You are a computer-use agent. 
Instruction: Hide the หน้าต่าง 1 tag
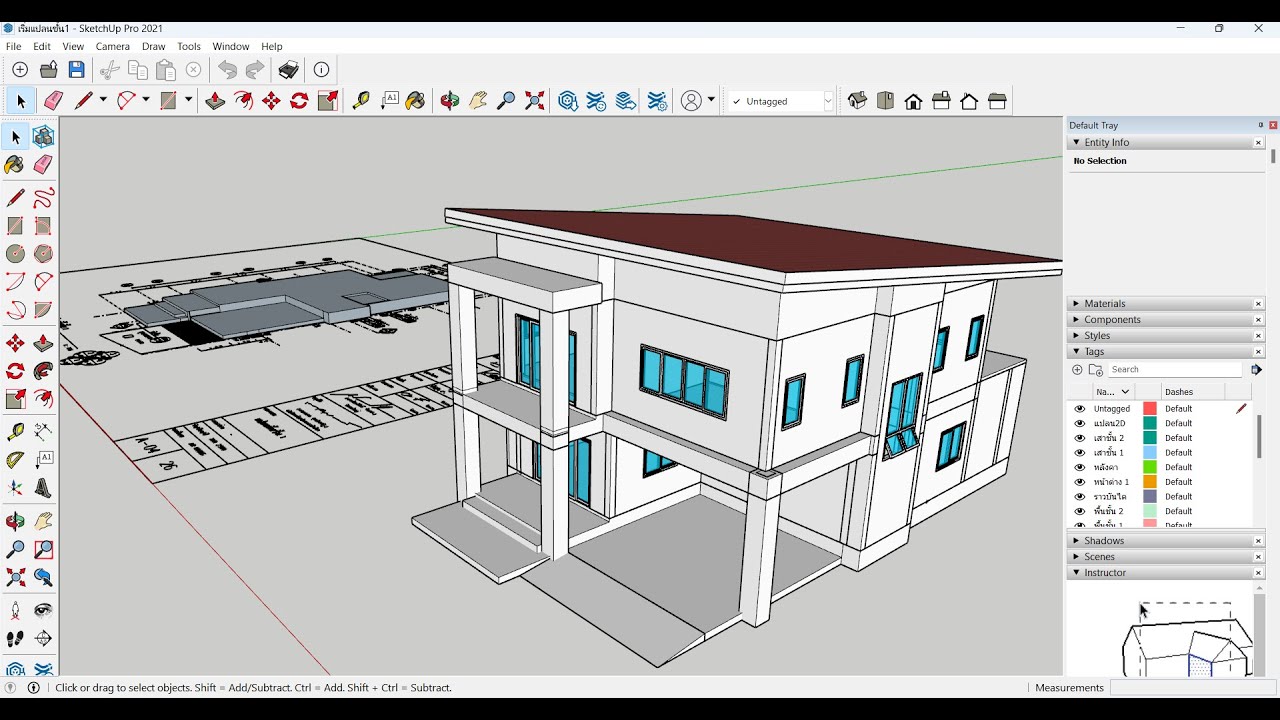click(1079, 482)
